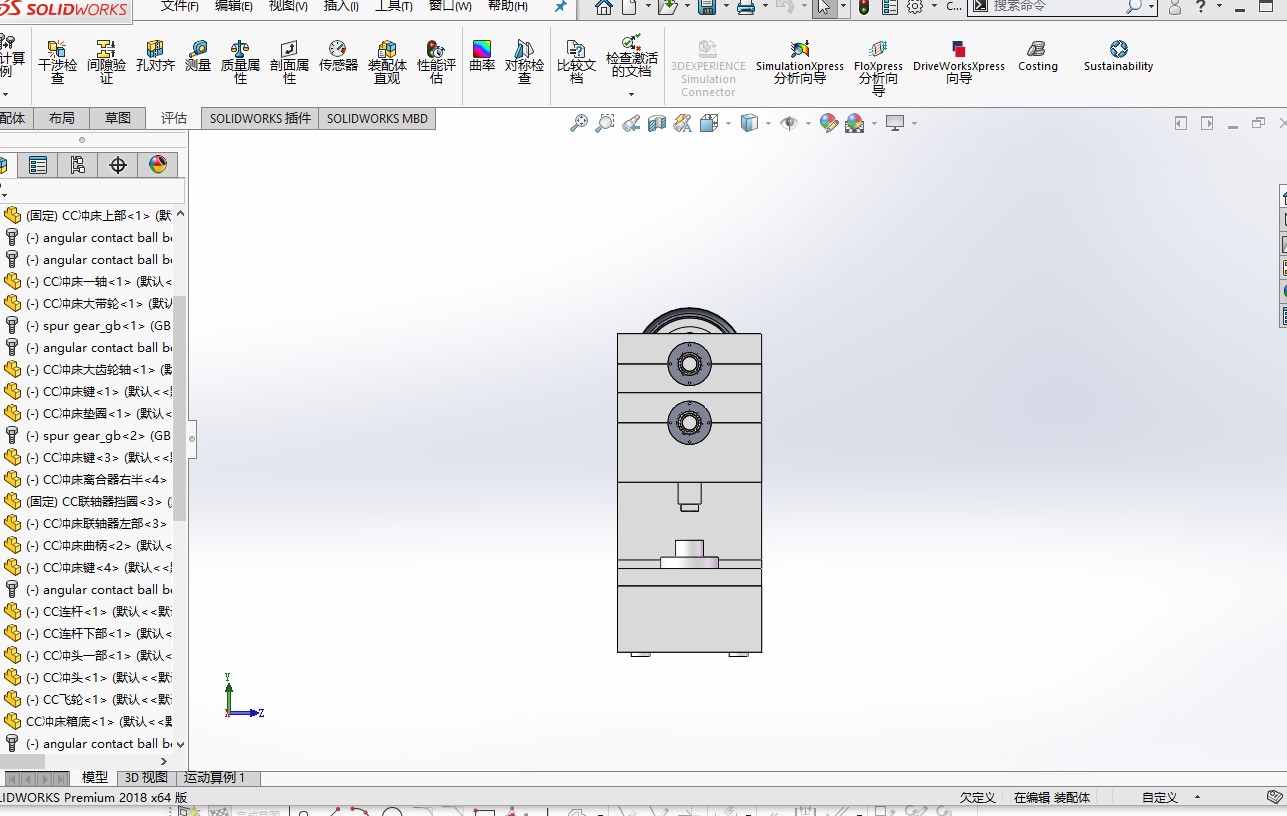The image size is (1287, 816).
Task: Run 对称检查 symmetry check
Action: click(524, 62)
